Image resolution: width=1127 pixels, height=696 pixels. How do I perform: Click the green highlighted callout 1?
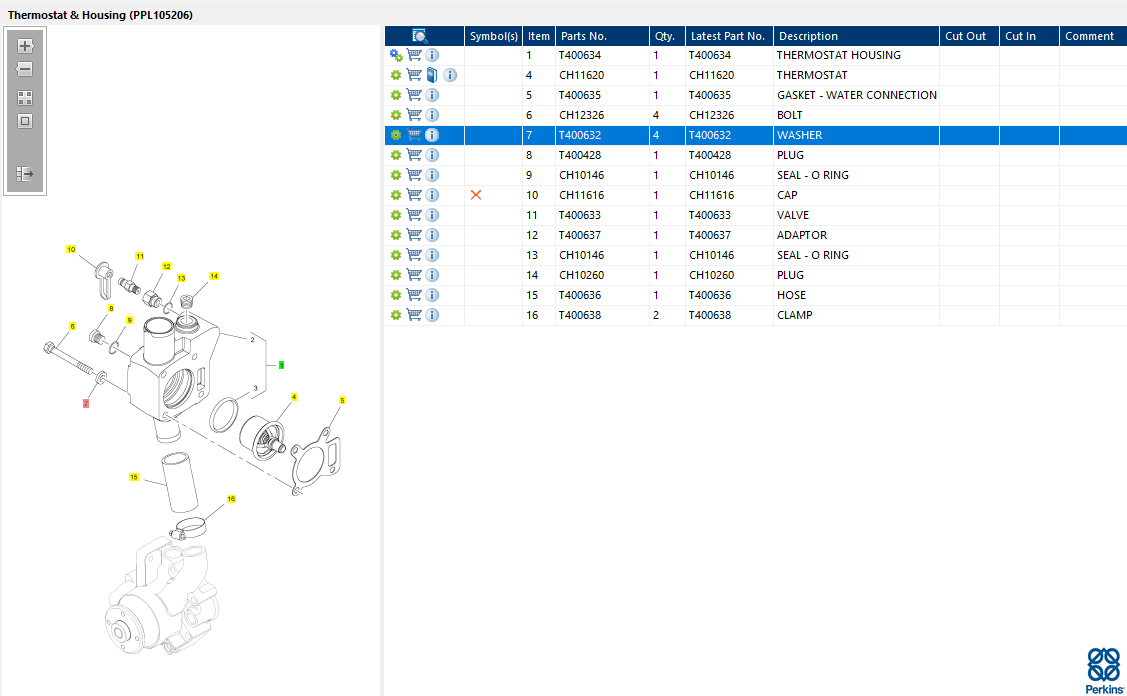pyautogui.click(x=282, y=365)
